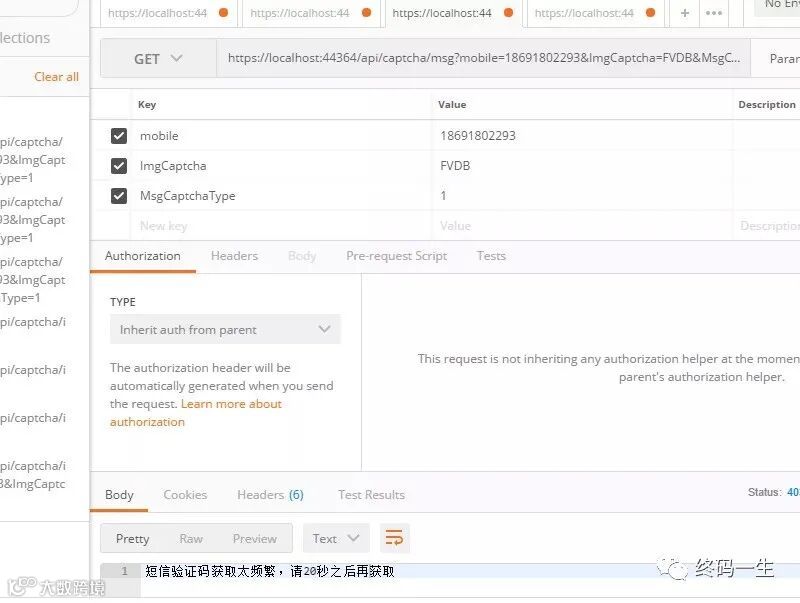Switch to the Authorization tab
The width and height of the screenshot is (800, 603).
click(x=143, y=256)
